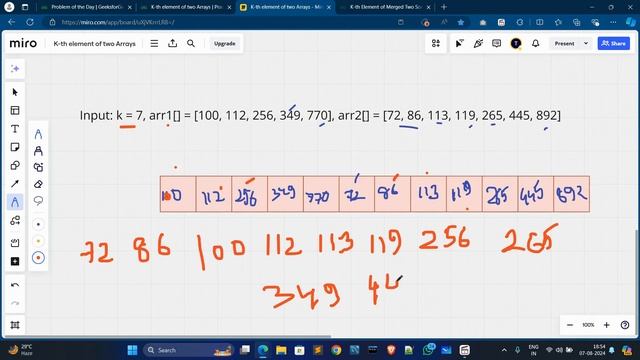Open shapes and diagram apps tool
This screenshot has width=640, height=360.
coord(15,221)
